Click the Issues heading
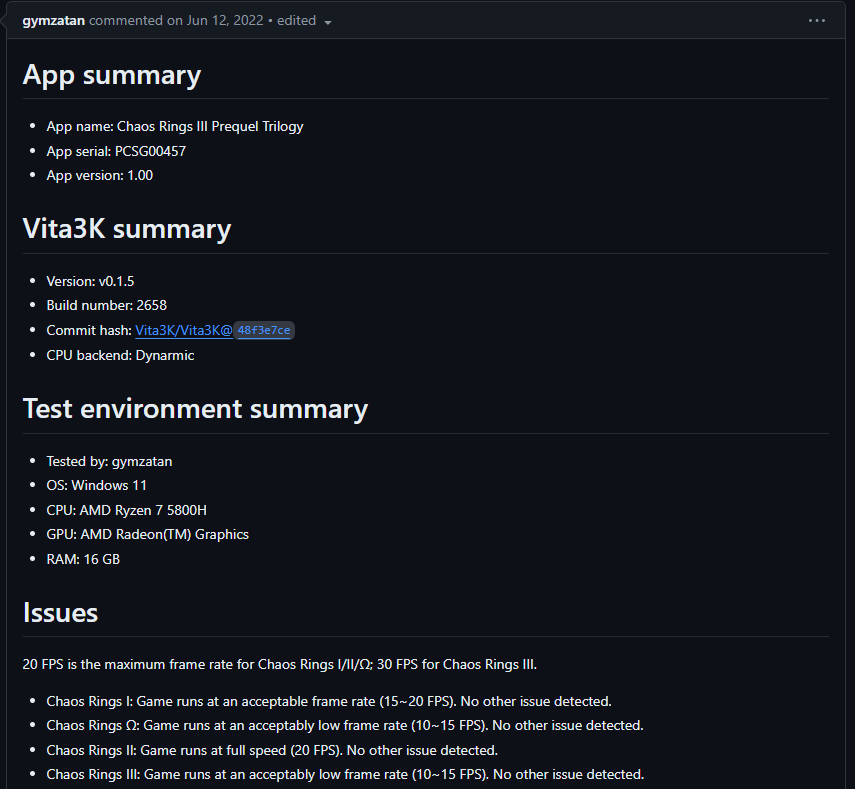This screenshot has height=789, width=855. tap(60, 612)
